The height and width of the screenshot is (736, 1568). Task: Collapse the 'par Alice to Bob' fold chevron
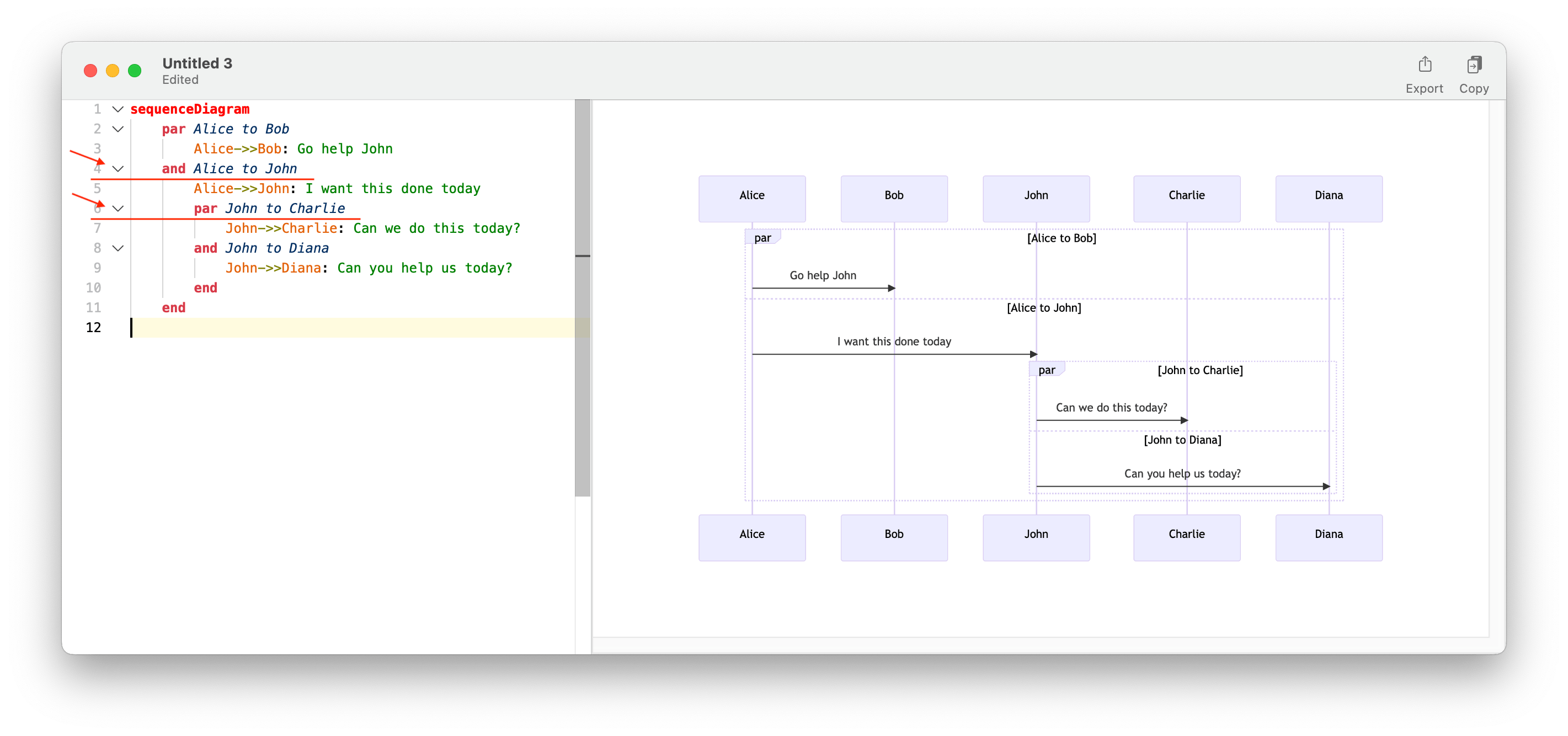[118, 129]
